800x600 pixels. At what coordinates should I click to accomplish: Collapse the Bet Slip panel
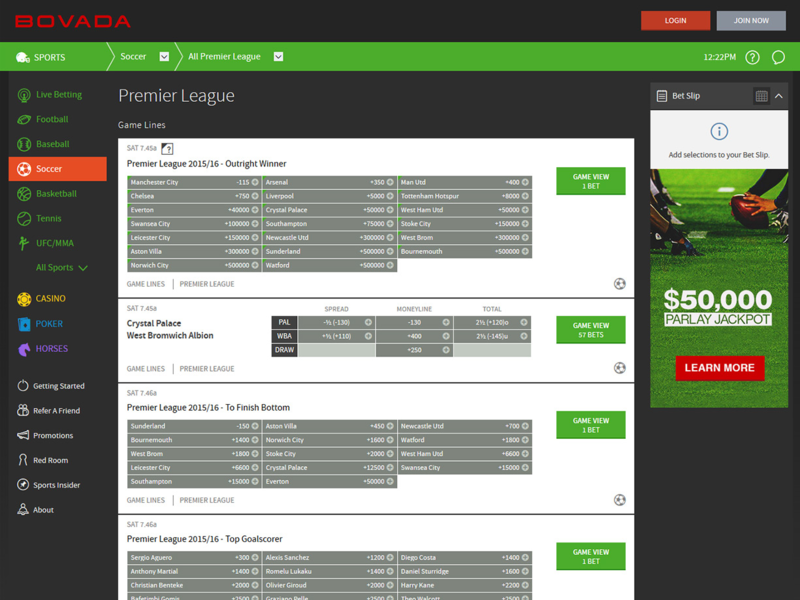click(779, 96)
